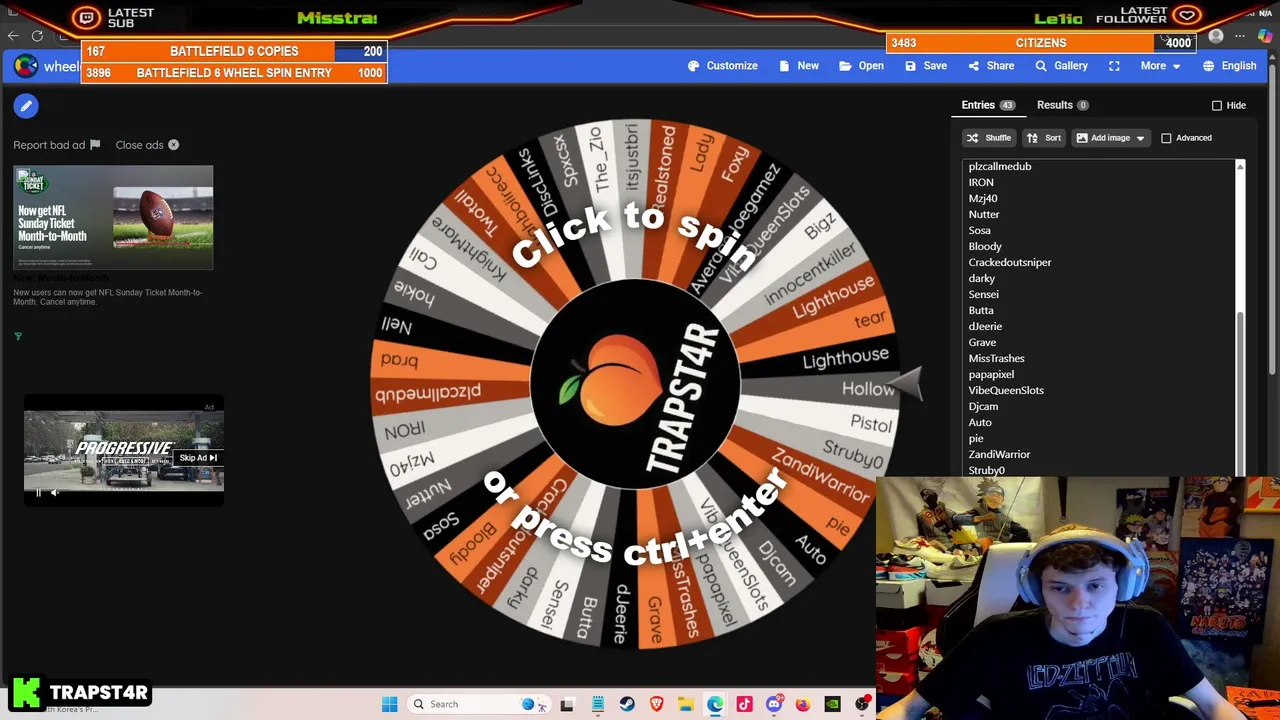1280x720 pixels.
Task: Open the English language selector
Action: (x=1229, y=66)
